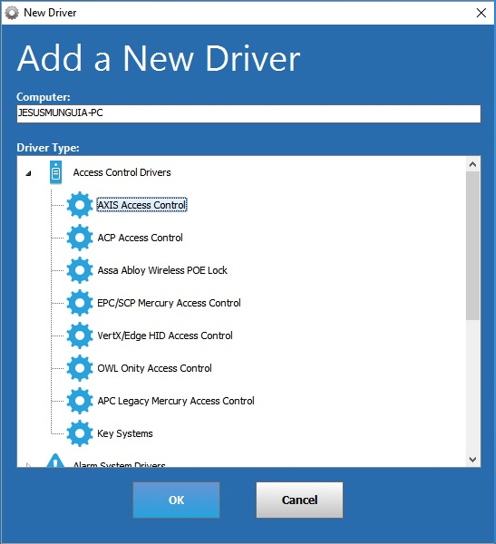The width and height of the screenshot is (496, 544).
Task: Click the driver list scrollbar thumb
Action: point(473,246)
